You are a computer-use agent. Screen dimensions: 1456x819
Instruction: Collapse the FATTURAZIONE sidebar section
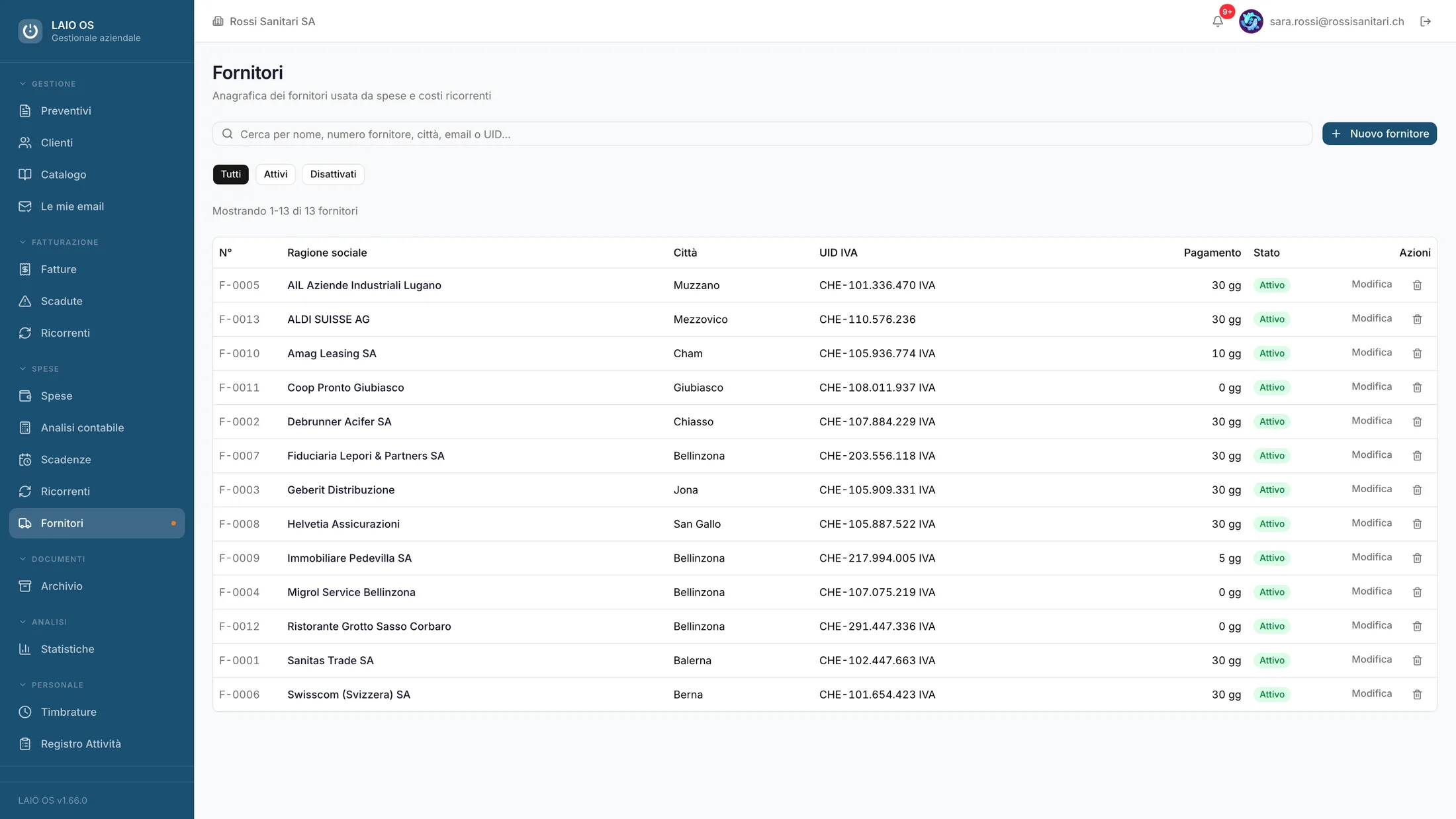(x=58, y=242)
